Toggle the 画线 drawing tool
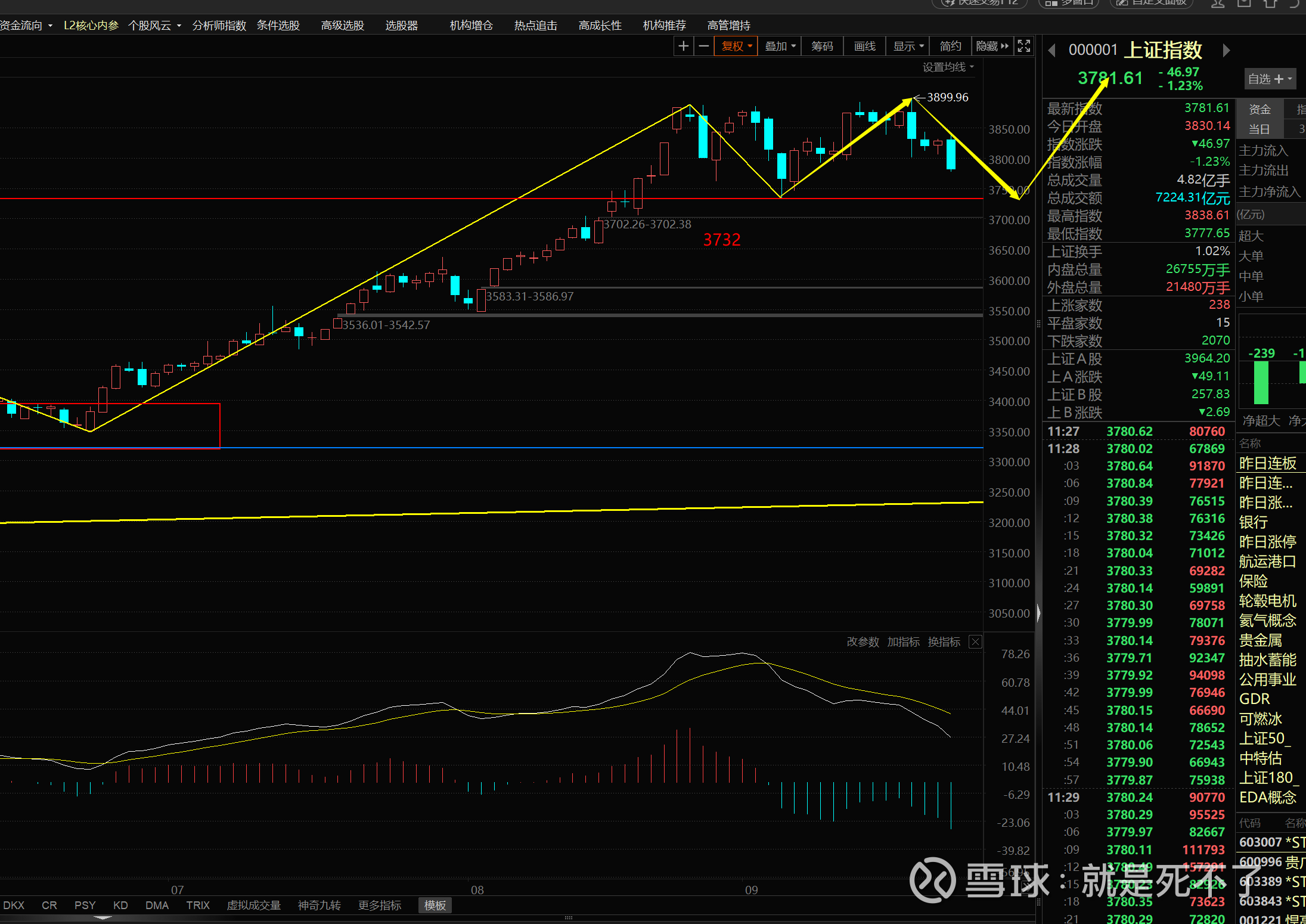This screenshot has width=1306, height=924. (x=864, y=46)
